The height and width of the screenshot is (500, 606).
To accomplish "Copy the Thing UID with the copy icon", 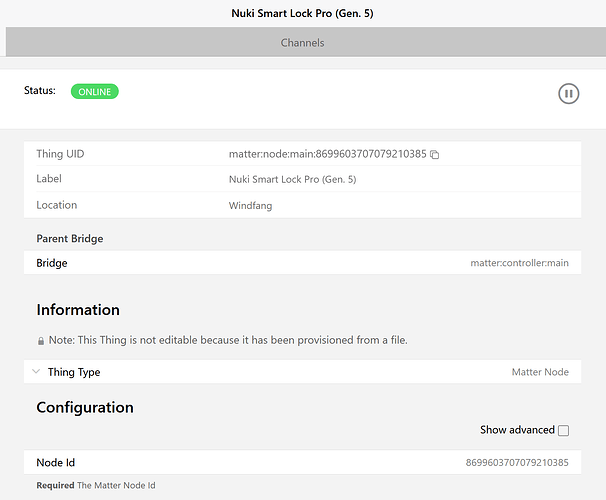I will point(435,155).
